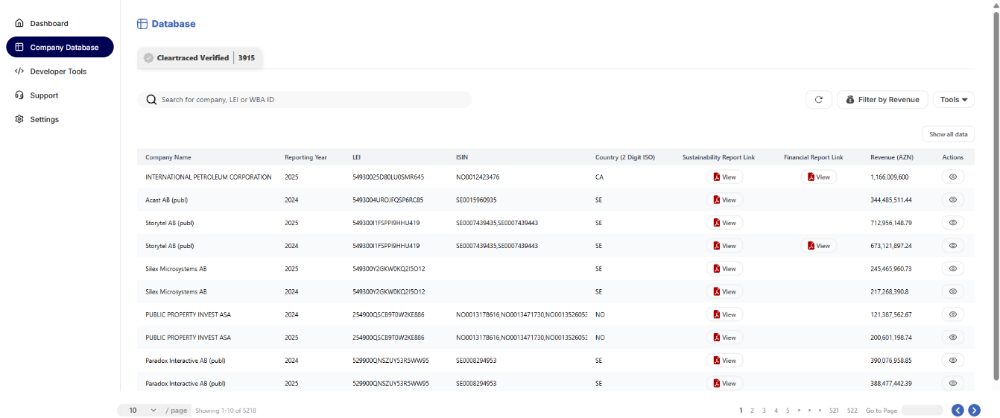Viewport: 1000px width, 418px height.
Task: Jump to page 521
Action: [x=834, y=410]
